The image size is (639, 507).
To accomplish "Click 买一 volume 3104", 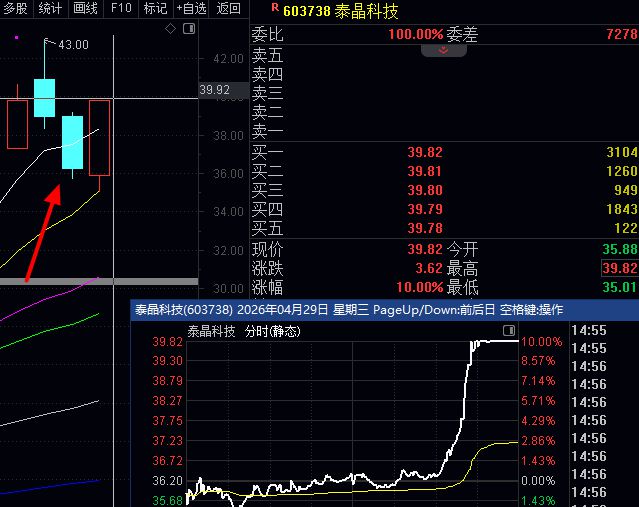I will coord(622,152).
